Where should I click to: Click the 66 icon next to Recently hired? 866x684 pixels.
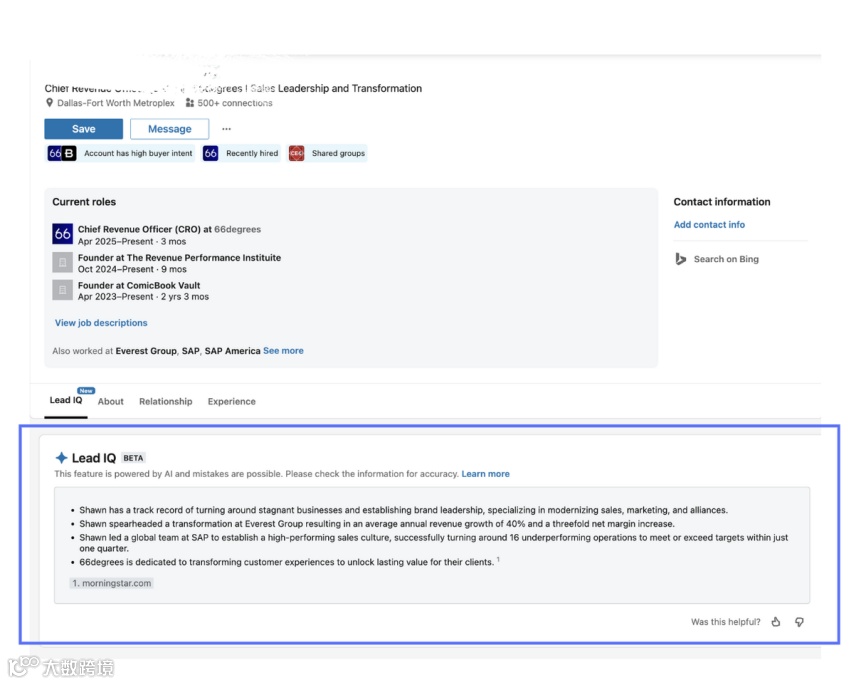[x=210, y=153]
